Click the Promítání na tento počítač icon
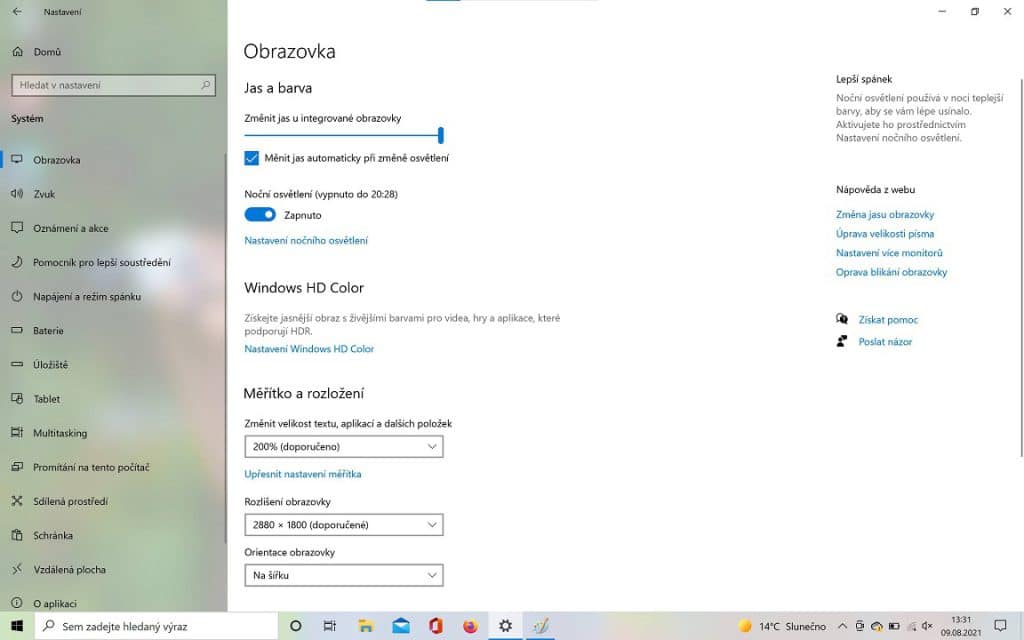Viewport: 1024px width, 640px height. 17,467
